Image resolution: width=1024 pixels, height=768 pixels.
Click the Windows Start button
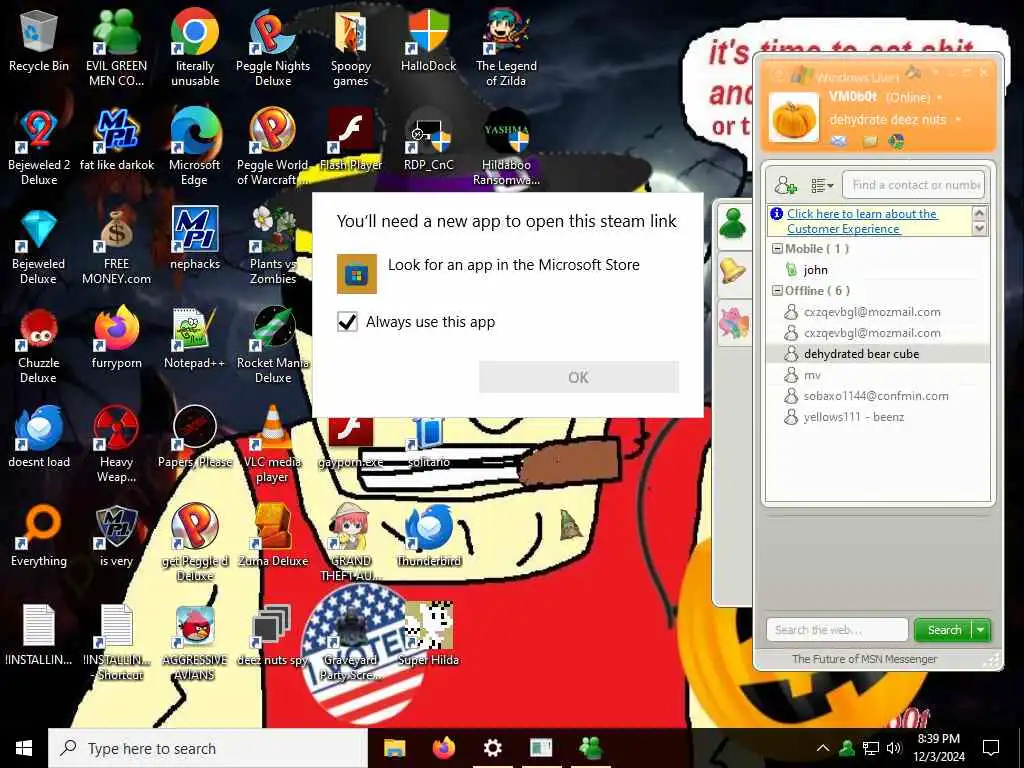tap(24, 748)
